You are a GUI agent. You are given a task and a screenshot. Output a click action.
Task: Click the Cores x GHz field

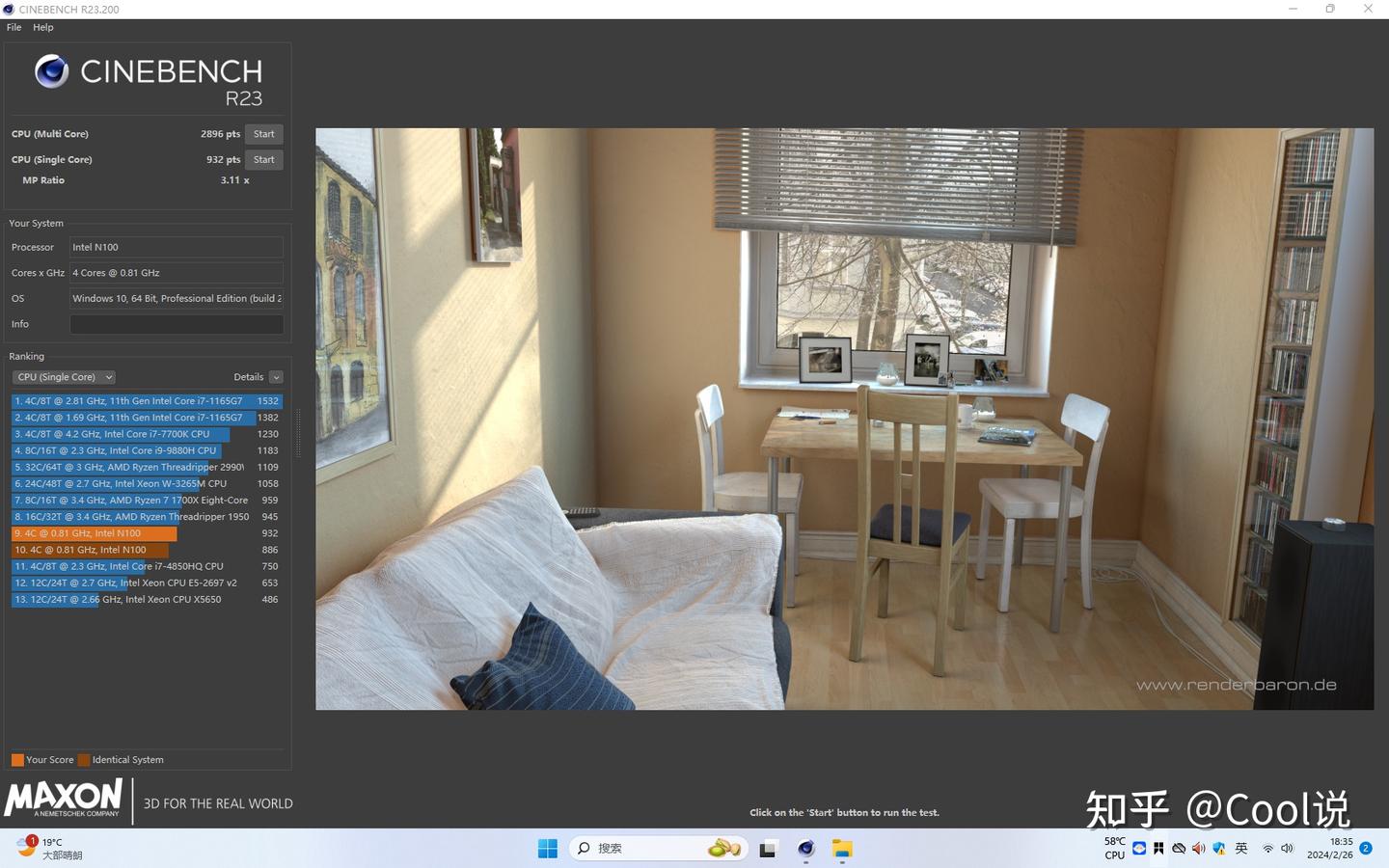tap(177, 273)
